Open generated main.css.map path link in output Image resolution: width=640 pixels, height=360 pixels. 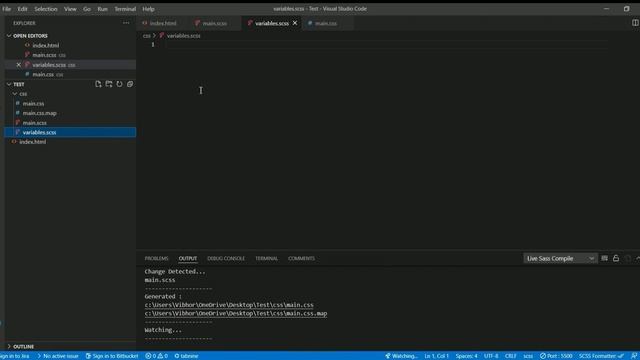click(x=236, y=313)
